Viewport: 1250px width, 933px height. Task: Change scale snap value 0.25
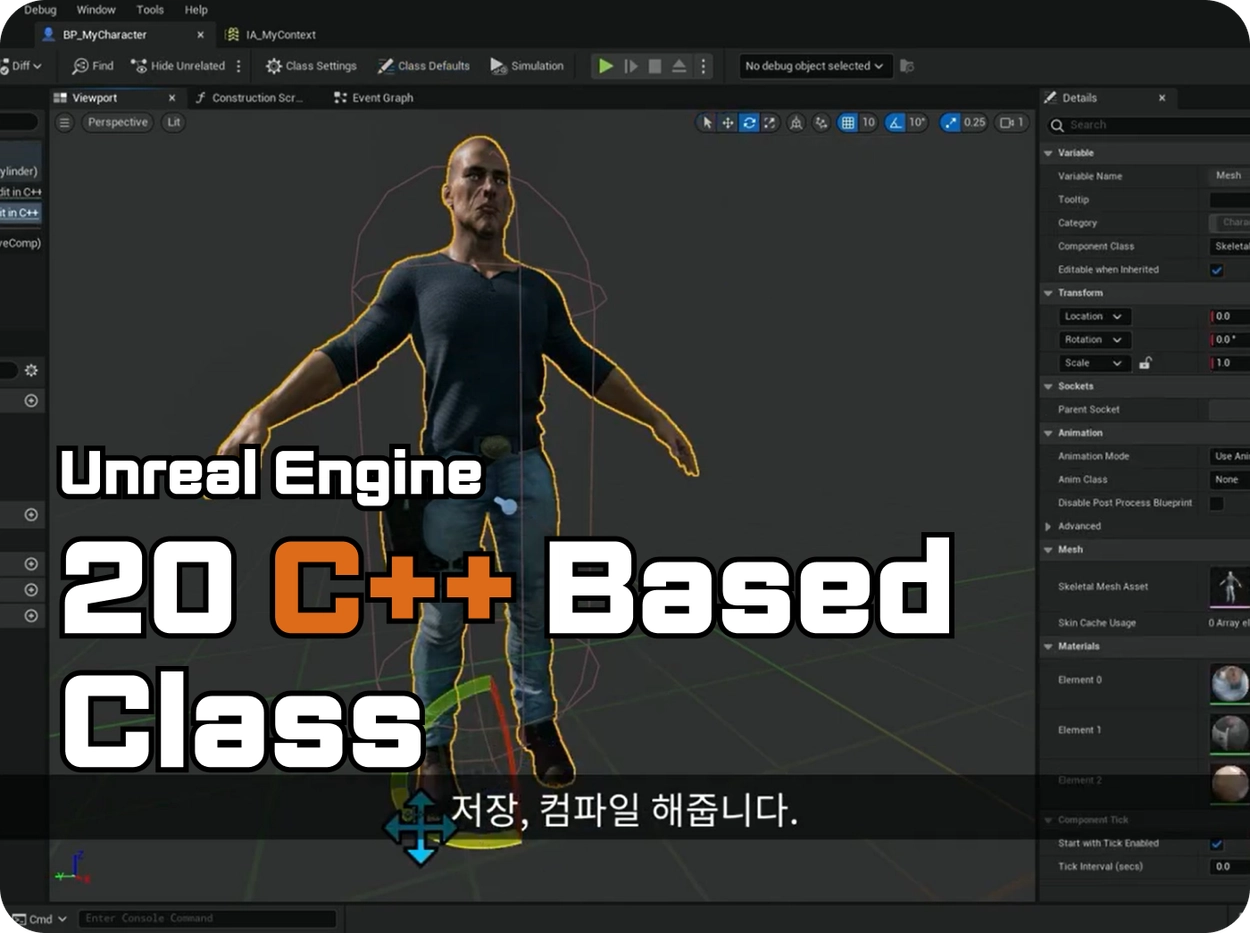974,123
